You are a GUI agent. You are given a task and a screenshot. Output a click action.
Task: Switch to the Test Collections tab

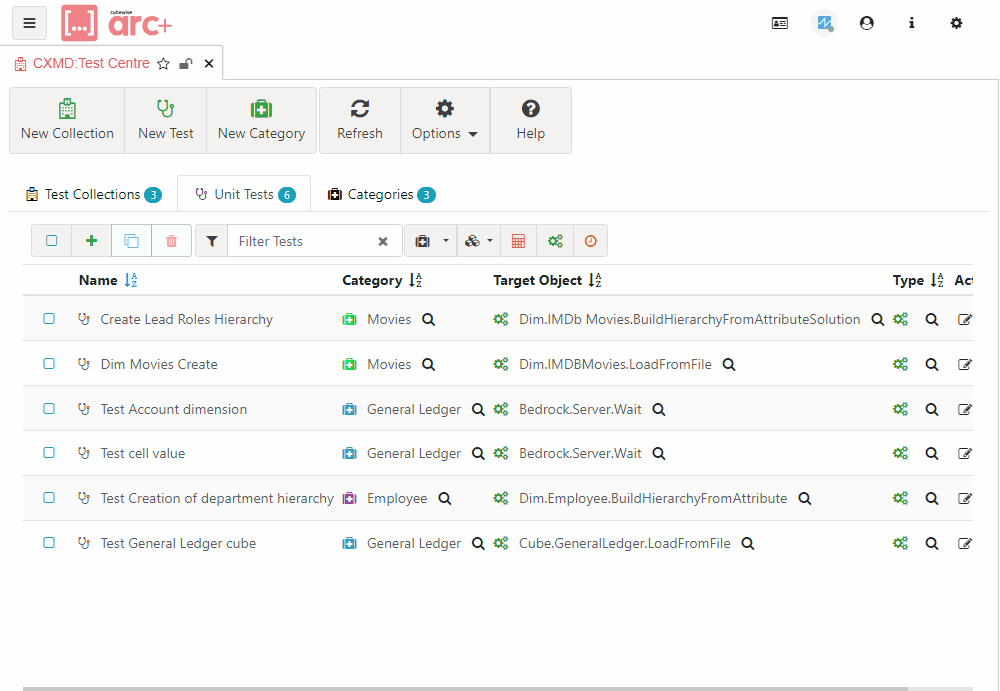(x=92, y=194)
